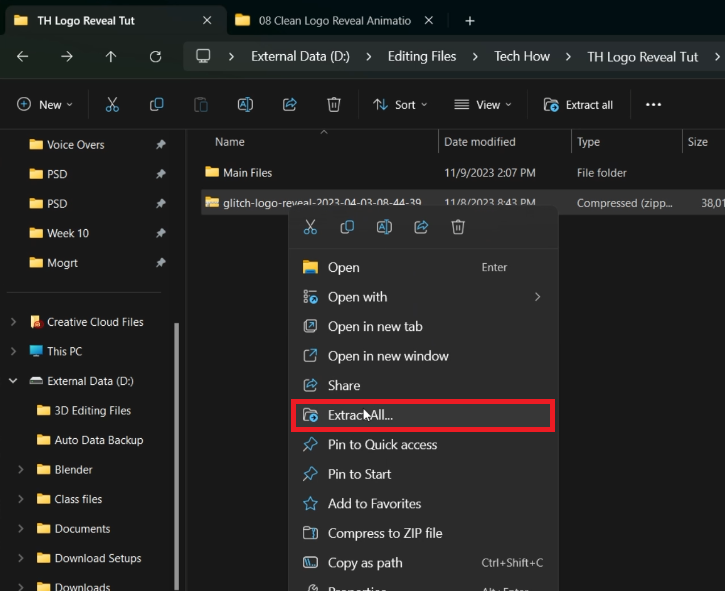The height and width of the screenshot is (591, 725).
Task: Unpin the Week 10 folder
Action: point(161,233)
